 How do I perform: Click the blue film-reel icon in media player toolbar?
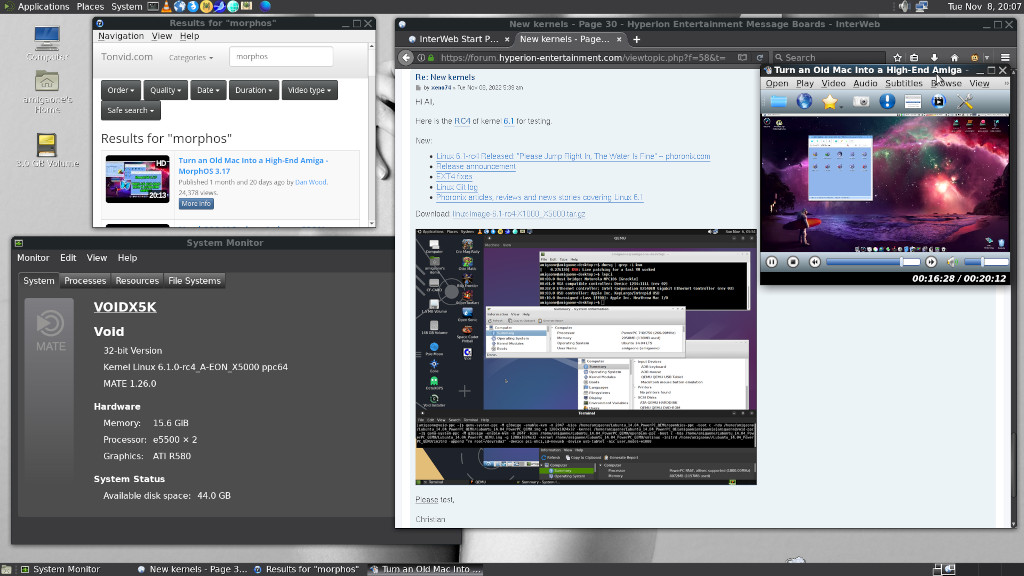point(938,101)
